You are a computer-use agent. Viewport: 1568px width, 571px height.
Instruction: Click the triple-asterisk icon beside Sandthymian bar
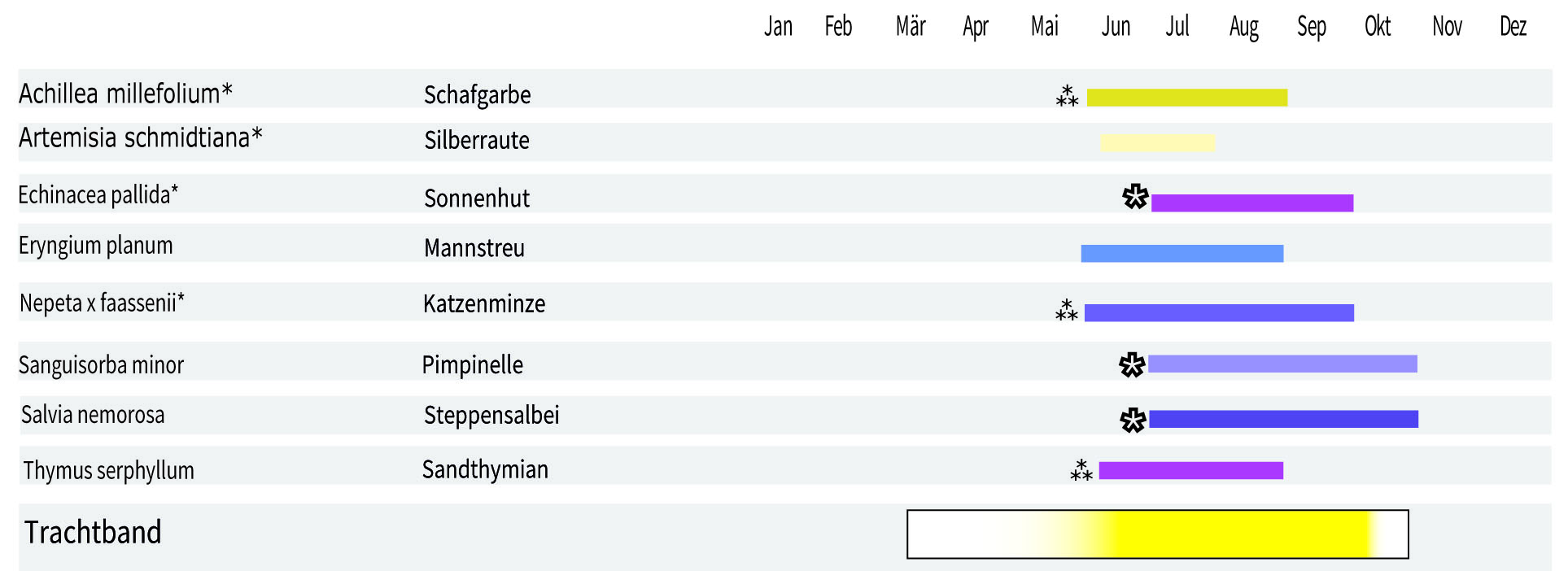[1081, 470]
